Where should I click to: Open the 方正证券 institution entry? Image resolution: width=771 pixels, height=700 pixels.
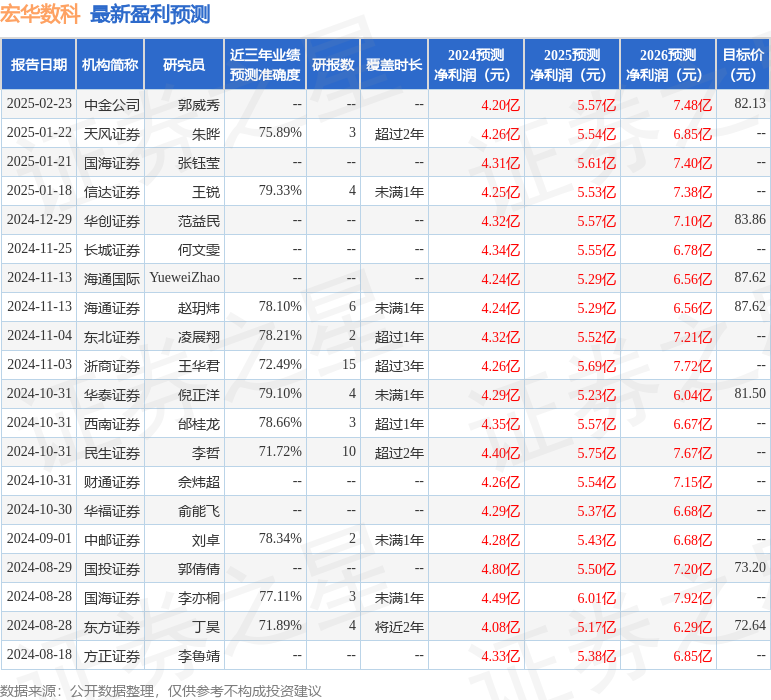(112, 656)
